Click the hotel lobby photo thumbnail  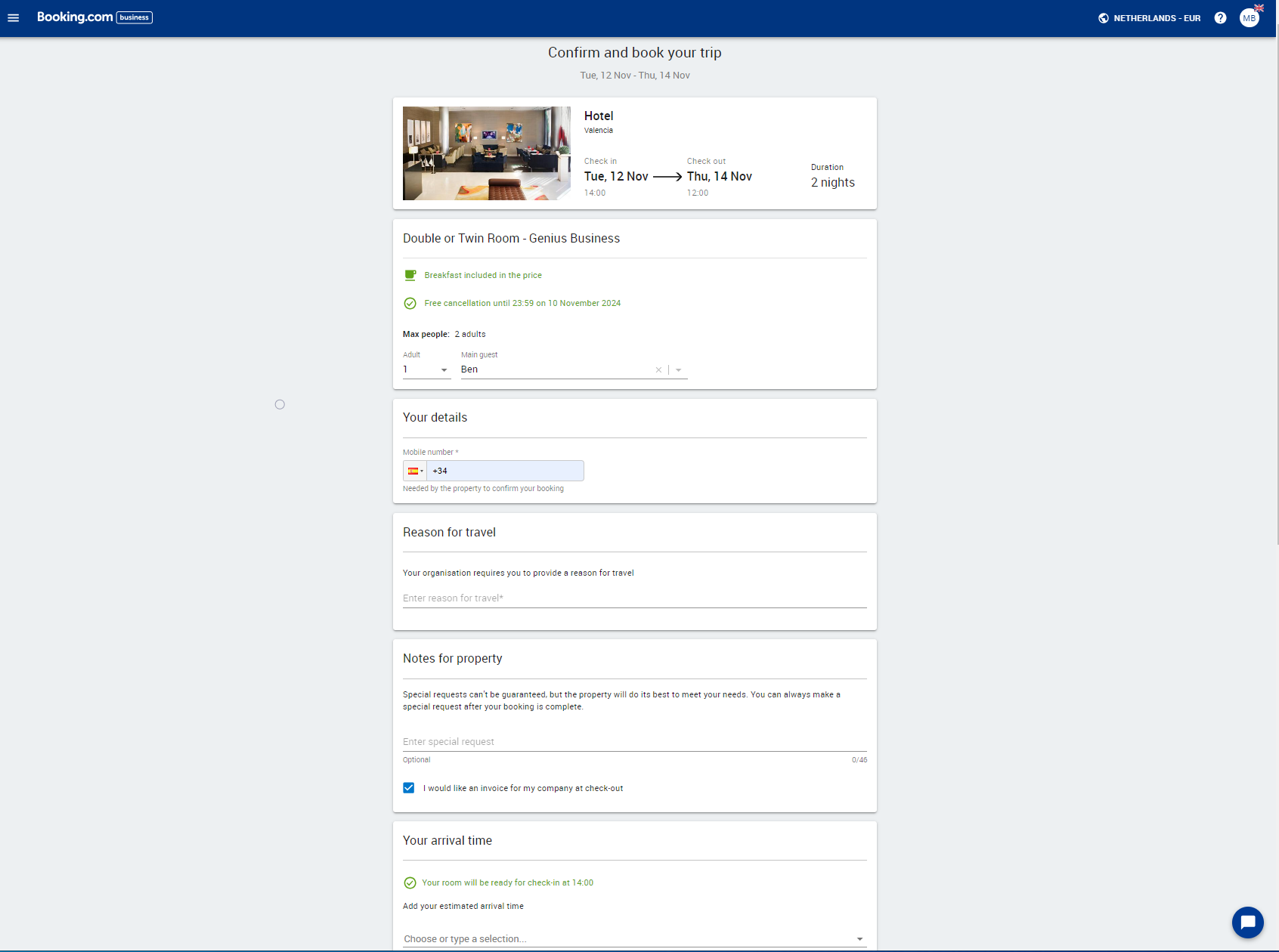[486, 153]
